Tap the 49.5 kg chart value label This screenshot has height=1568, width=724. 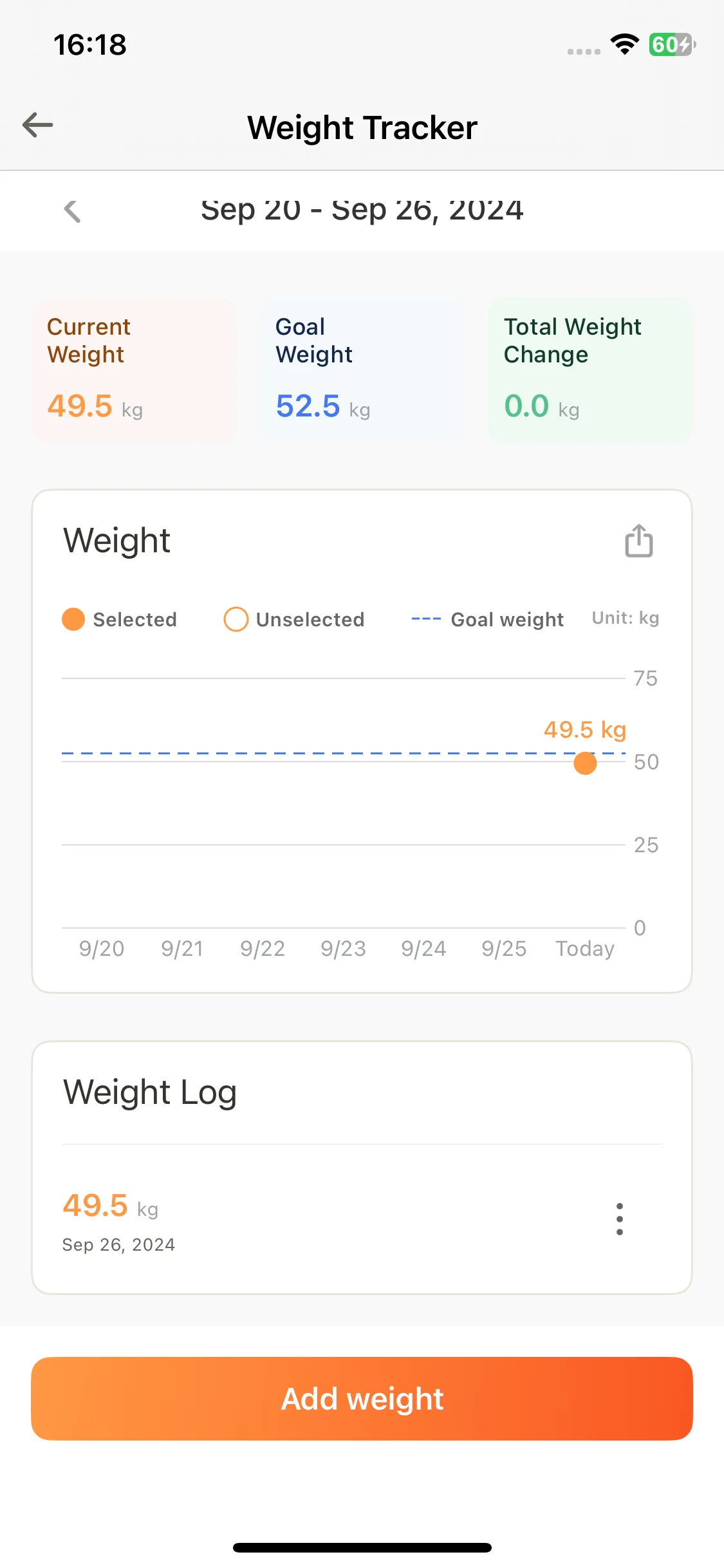[585, 729]
